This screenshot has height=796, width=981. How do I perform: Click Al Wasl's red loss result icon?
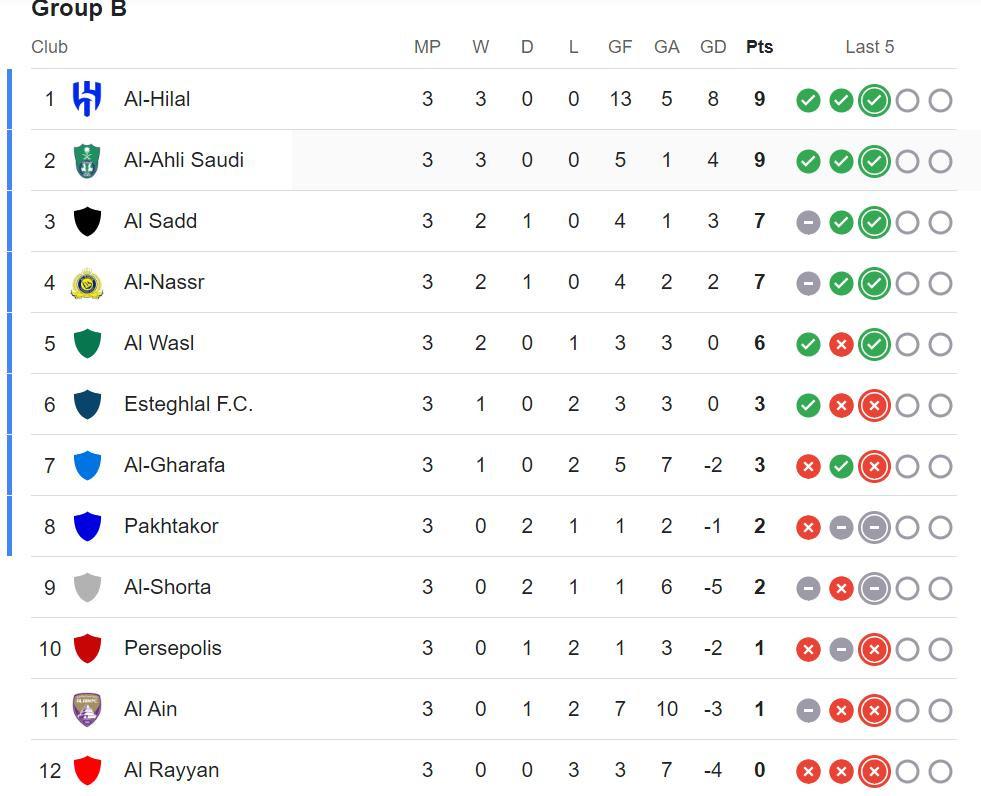click(x=841, y=344)
